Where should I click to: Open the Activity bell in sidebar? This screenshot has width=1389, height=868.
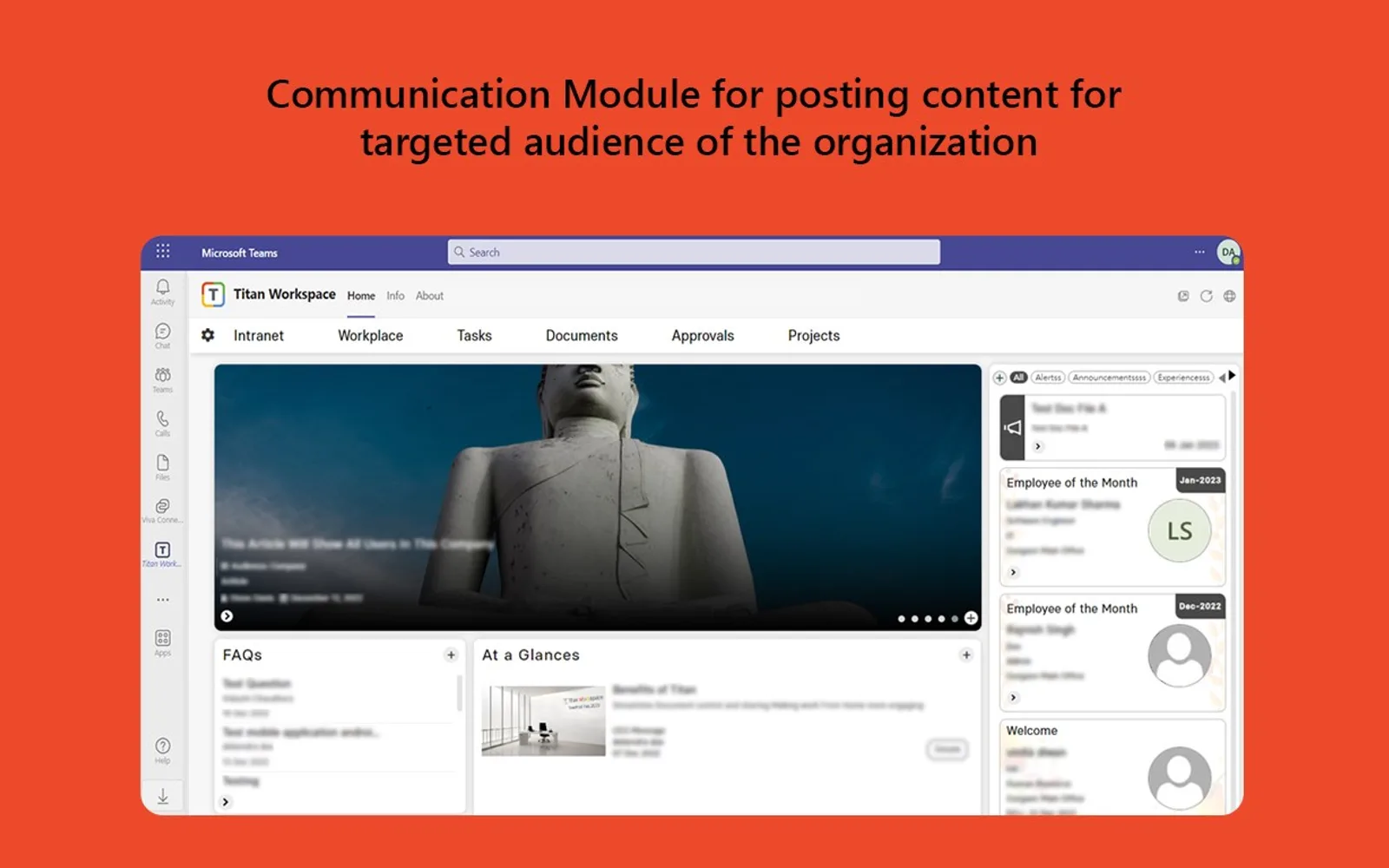pos(162,292)
